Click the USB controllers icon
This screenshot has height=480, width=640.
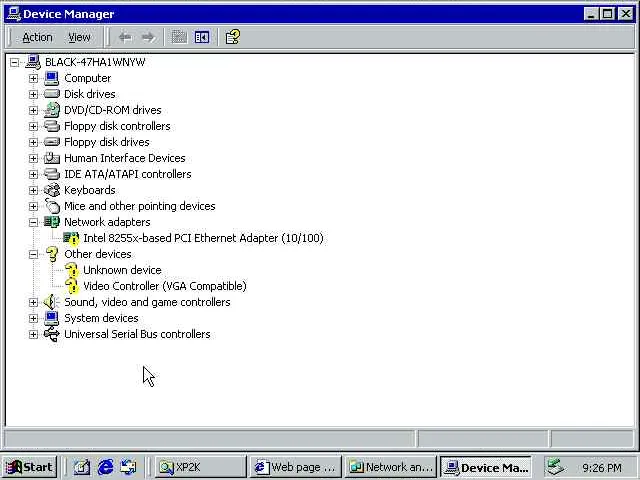coord(51,334)
